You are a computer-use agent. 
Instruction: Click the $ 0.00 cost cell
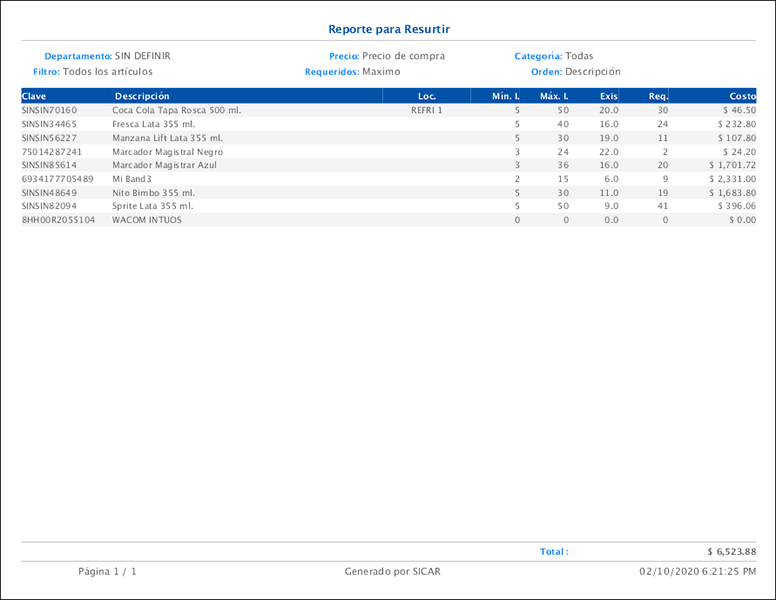[x=742, y=220]
